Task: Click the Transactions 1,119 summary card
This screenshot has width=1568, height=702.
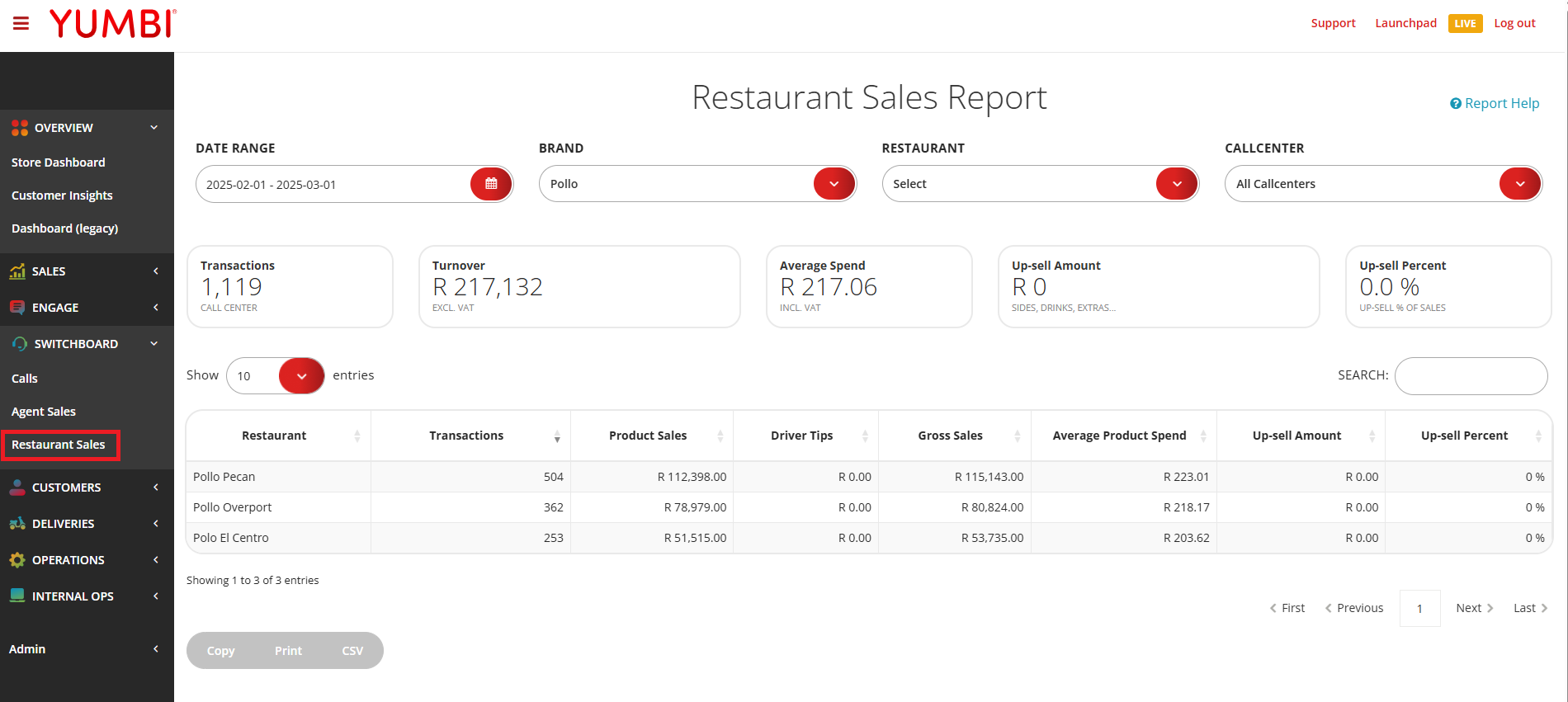Action: (290, 286)
